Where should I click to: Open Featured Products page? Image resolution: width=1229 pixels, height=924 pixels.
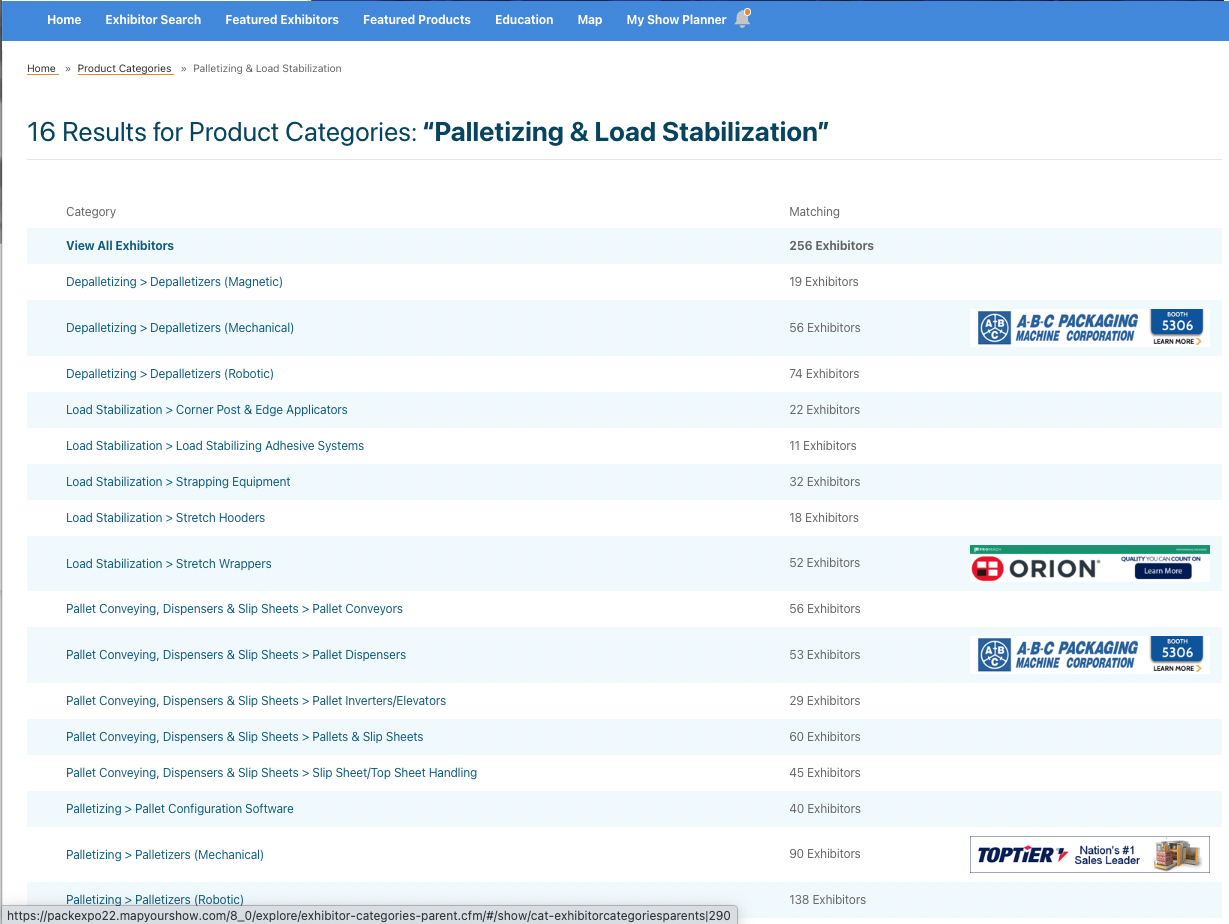(417, 19)
